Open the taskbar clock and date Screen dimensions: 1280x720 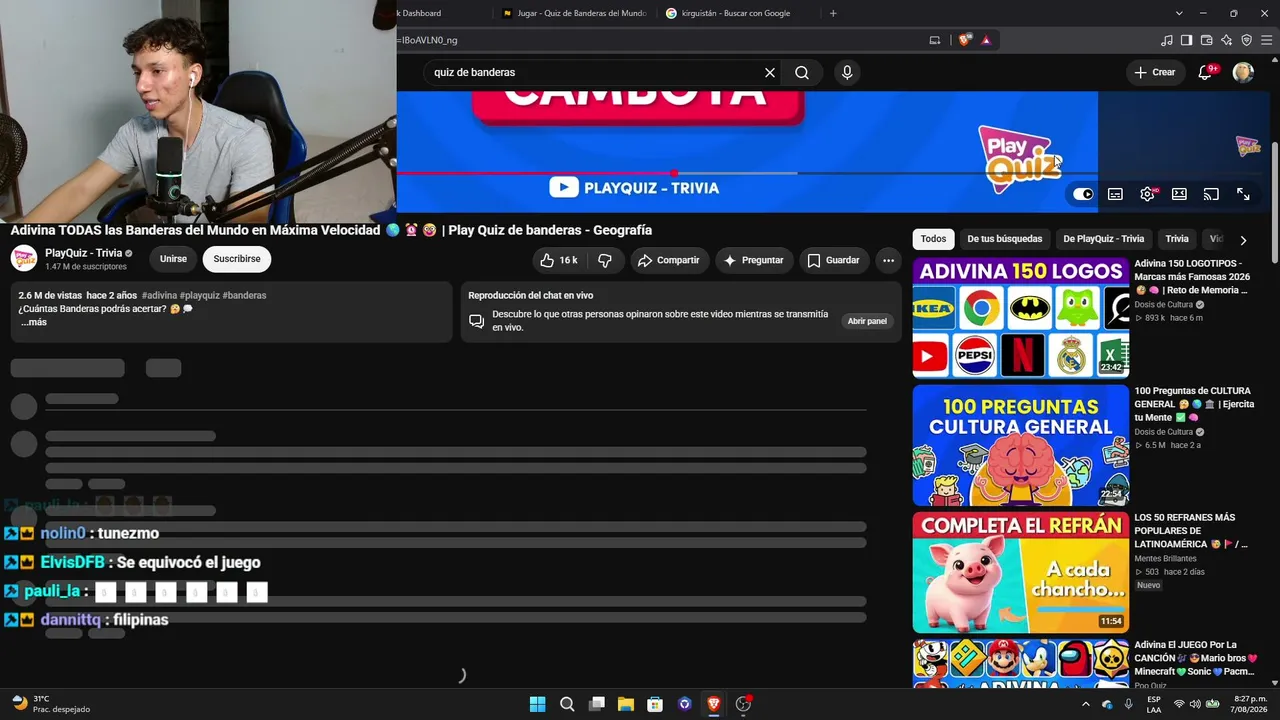(x=1250, y=704)
